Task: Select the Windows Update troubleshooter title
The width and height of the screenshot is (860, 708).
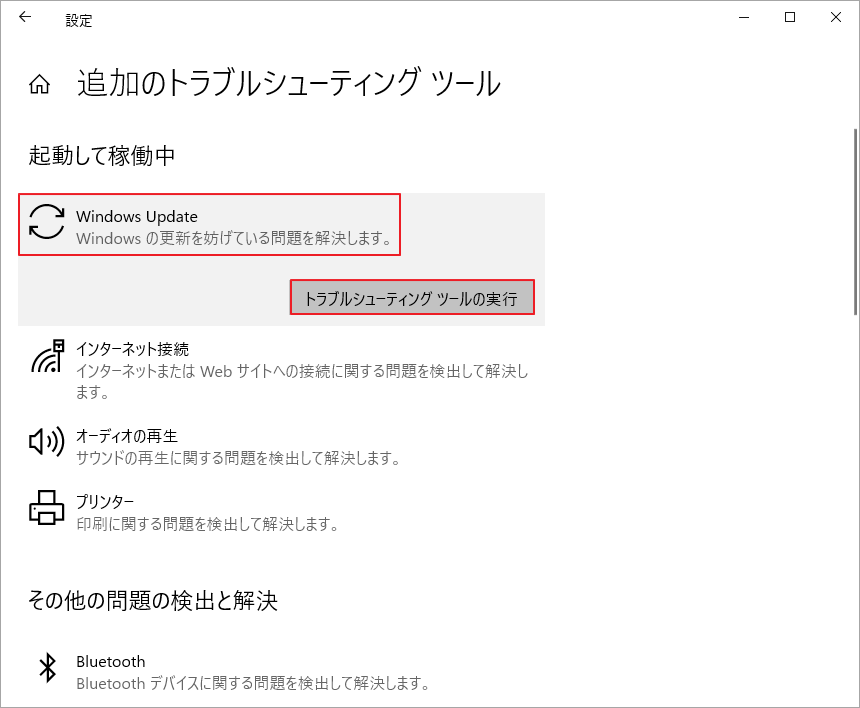Action: point(137,217)
